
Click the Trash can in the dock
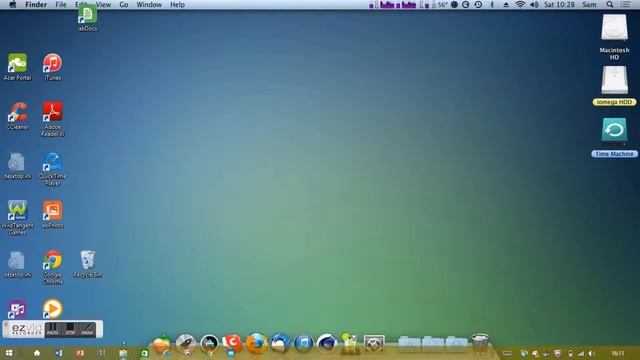click(x=480, y=342)
